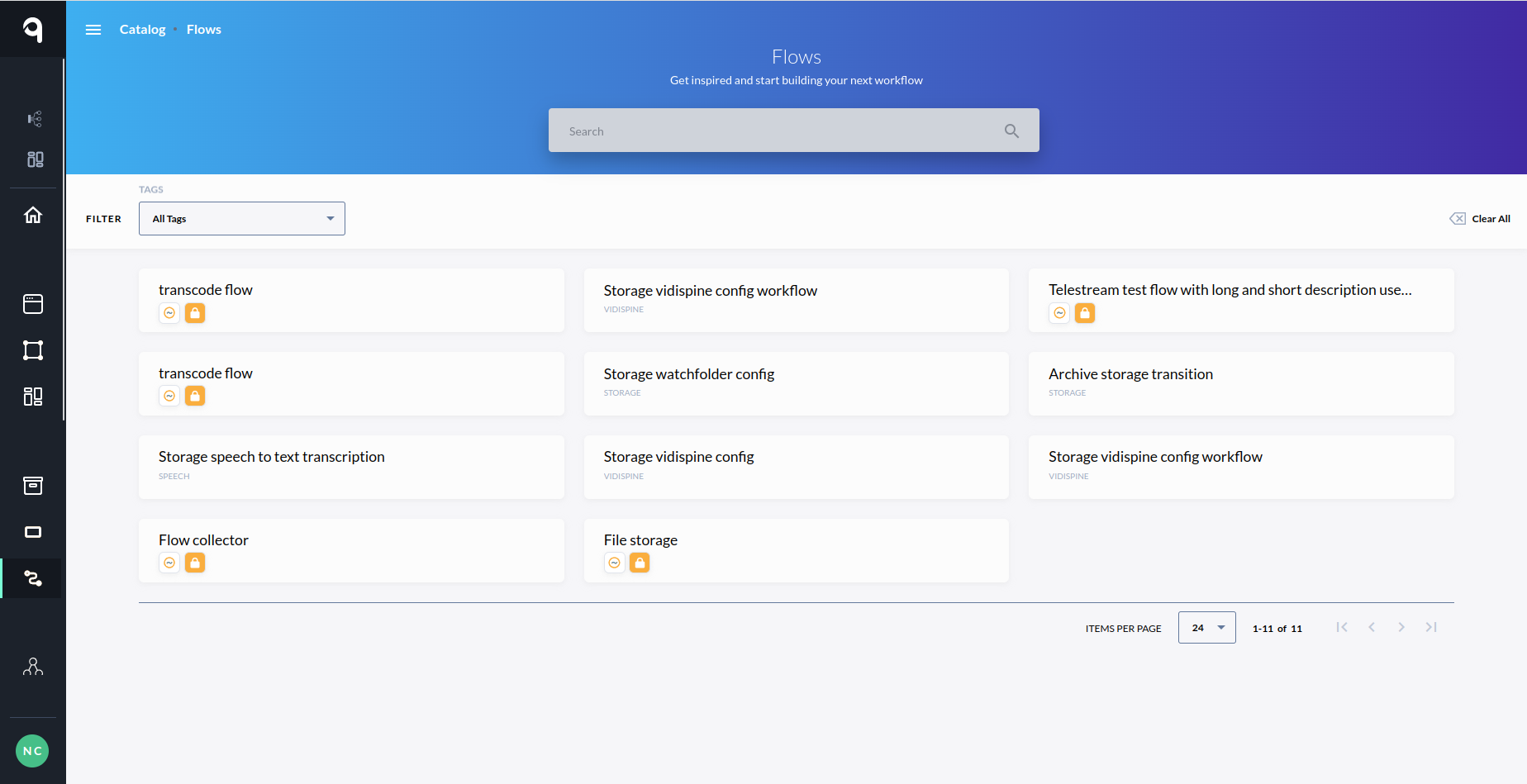Image resolution: width=1527 pixels, height=784 pixels.
Task: Click the archive box sidebar icon
Action: click(33, 486)
